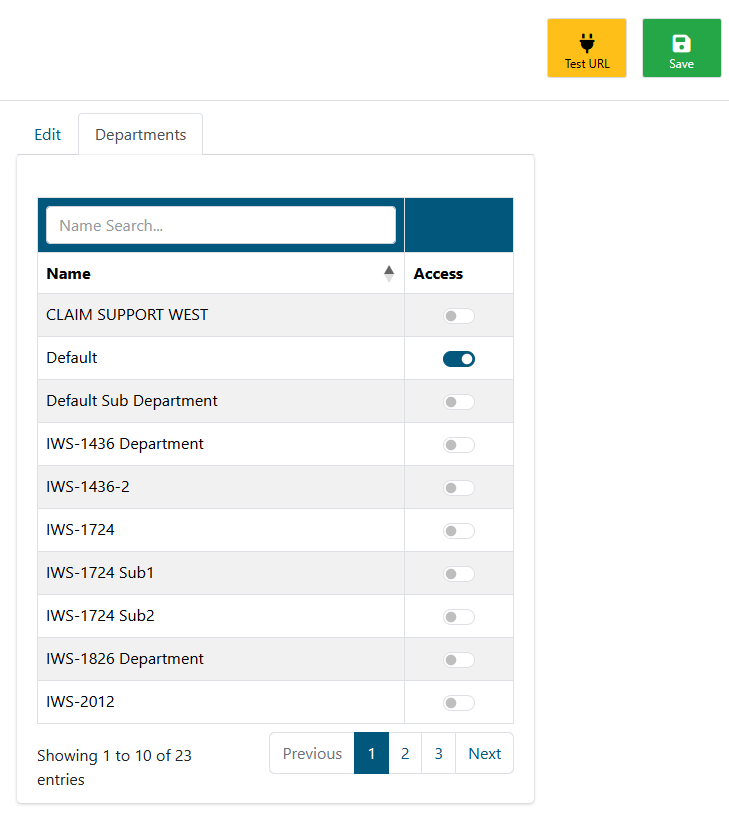
Task: Select the Departments tab
Action: (x=140, y=134)
